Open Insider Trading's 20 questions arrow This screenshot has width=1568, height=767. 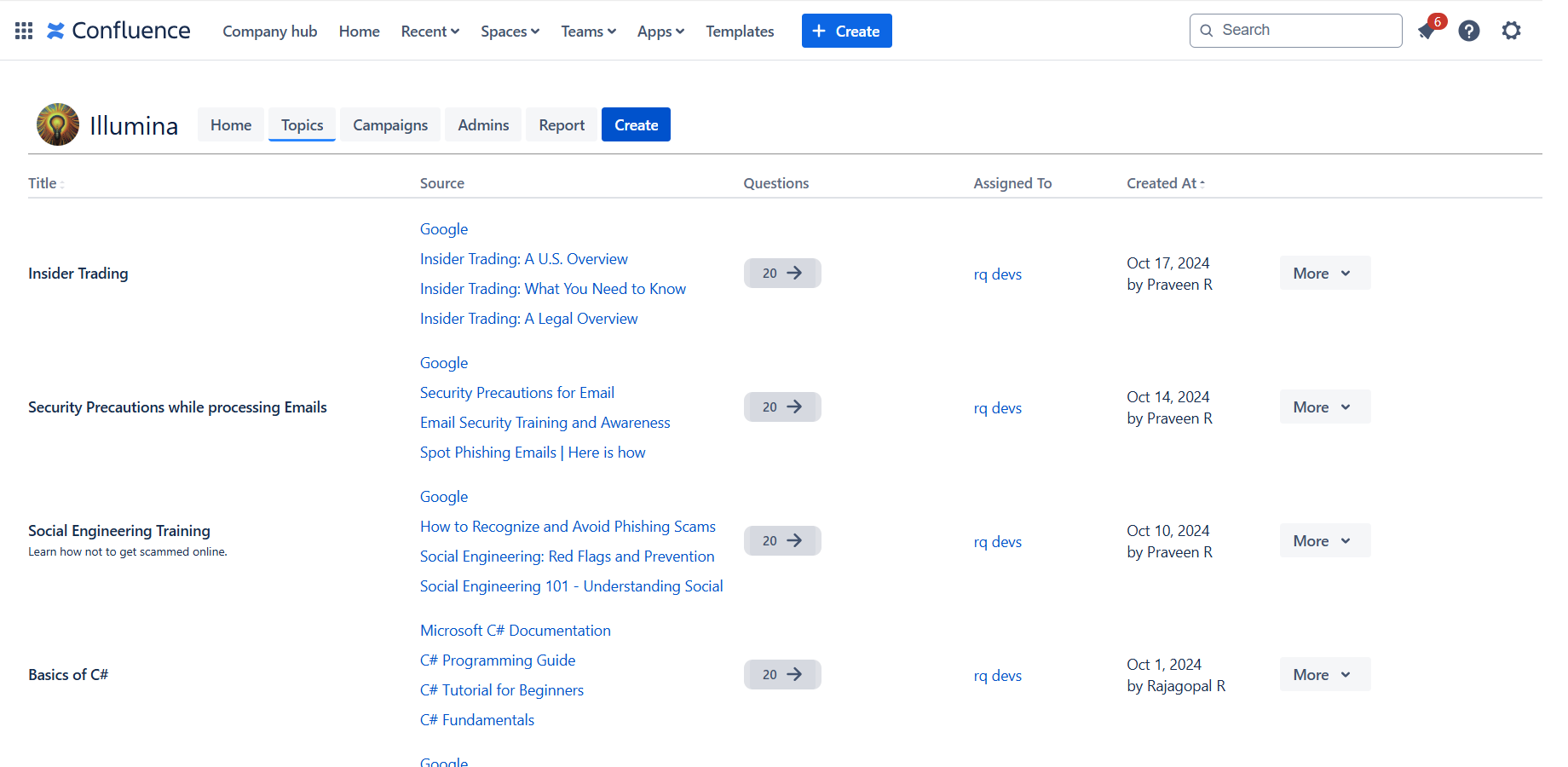click(781, 274)
